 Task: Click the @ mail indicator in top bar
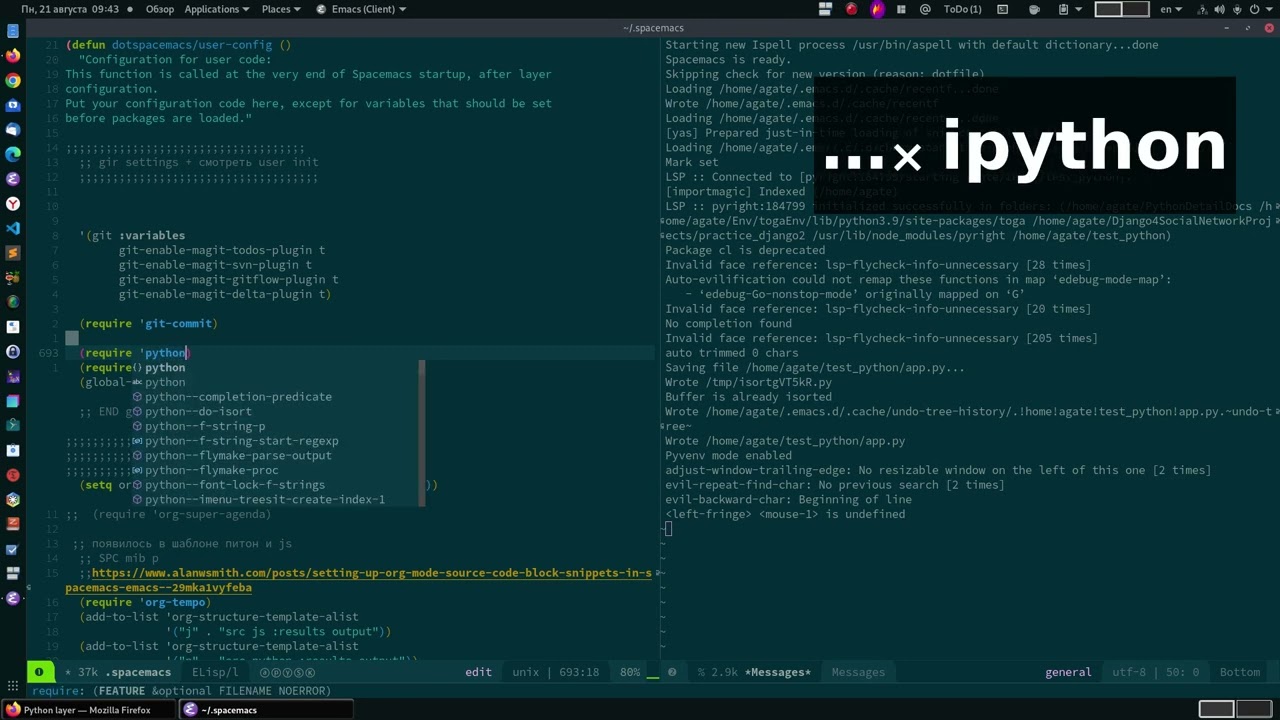click(925, 9)
